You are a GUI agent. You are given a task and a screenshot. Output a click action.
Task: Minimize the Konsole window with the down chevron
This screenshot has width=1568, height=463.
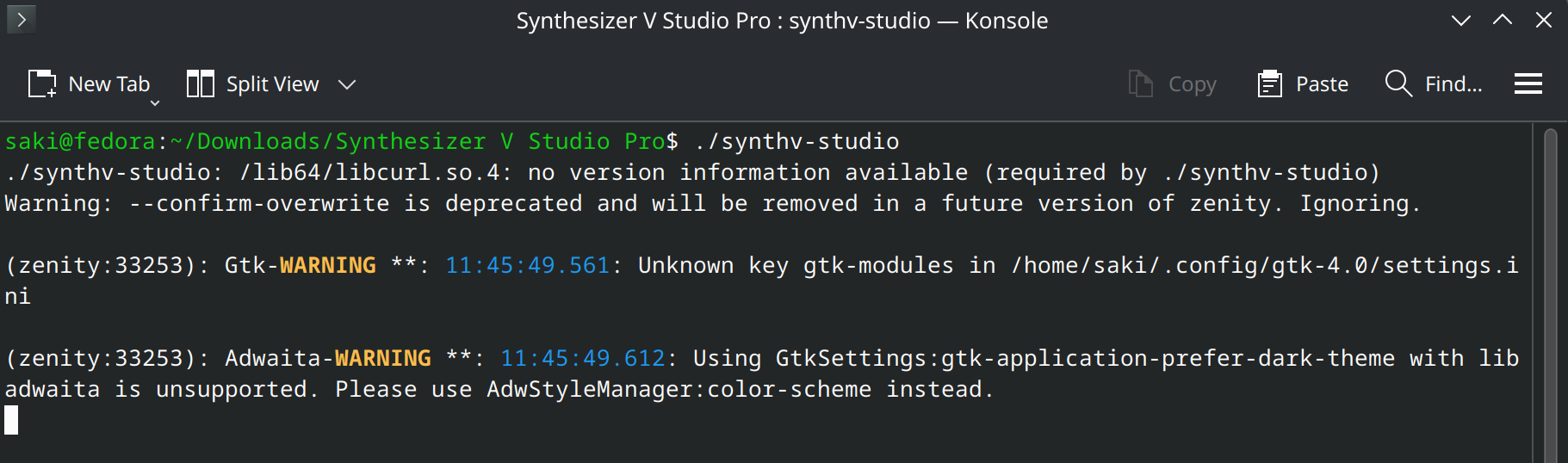(1461, 20)
